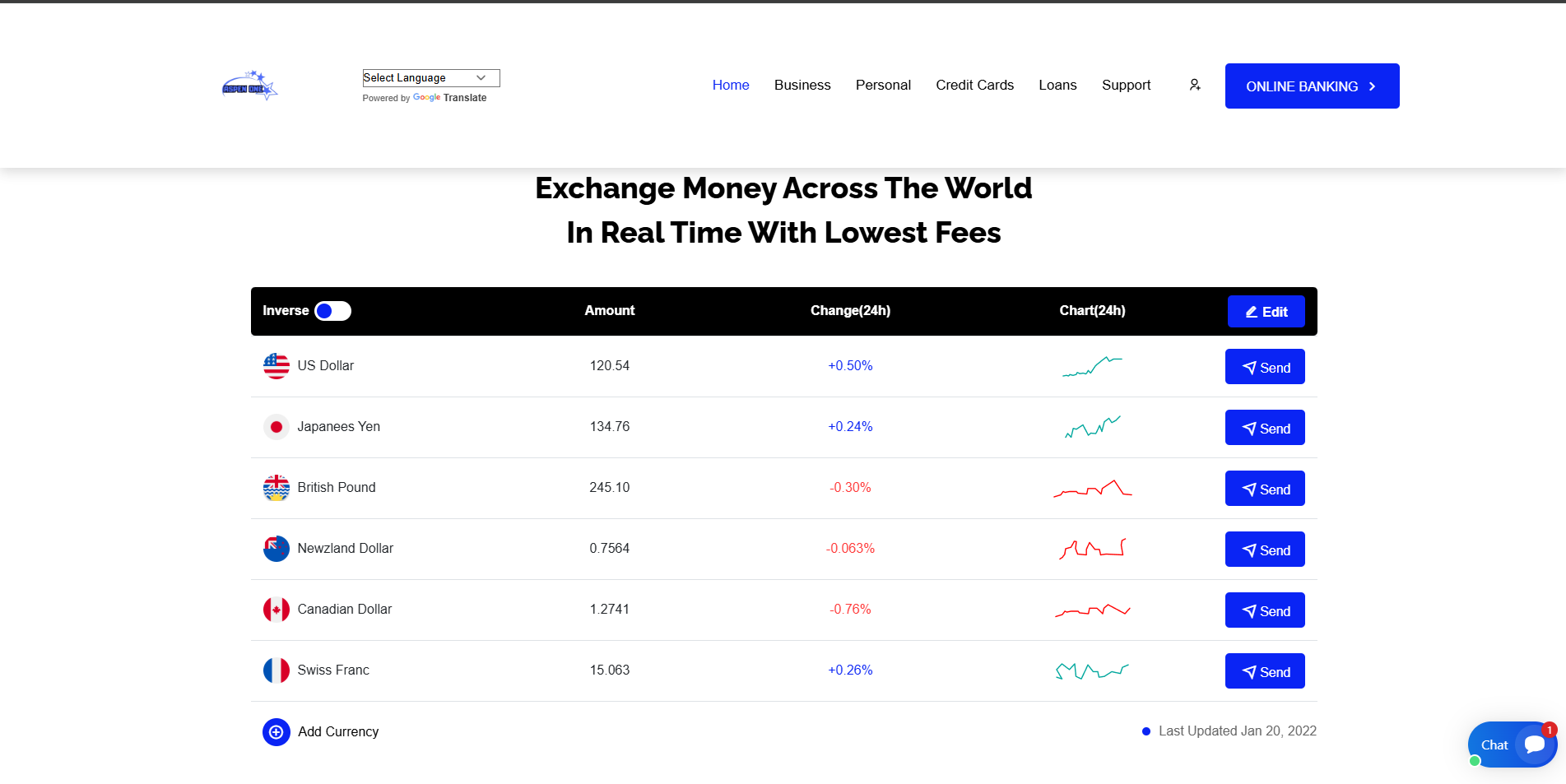Open the Loans menu item
Screen dimensions: 1566x784
(1057, 85)
